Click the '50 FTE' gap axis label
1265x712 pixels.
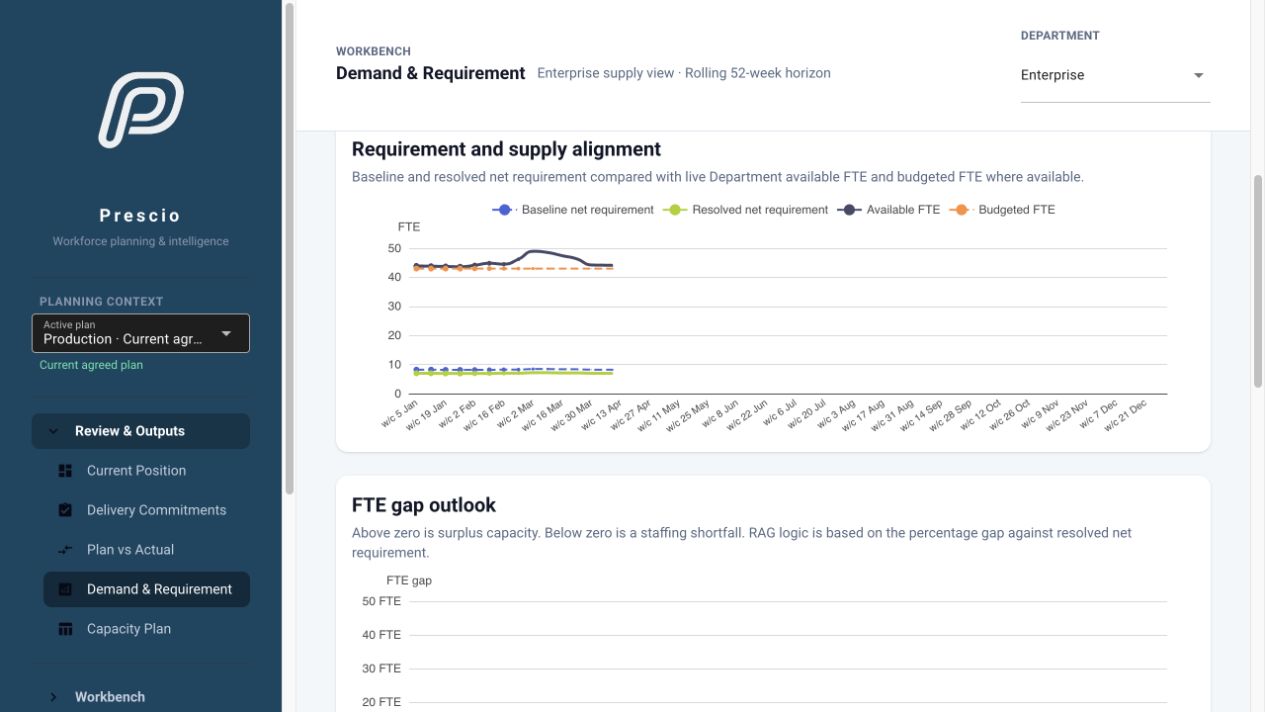[381, 601]
